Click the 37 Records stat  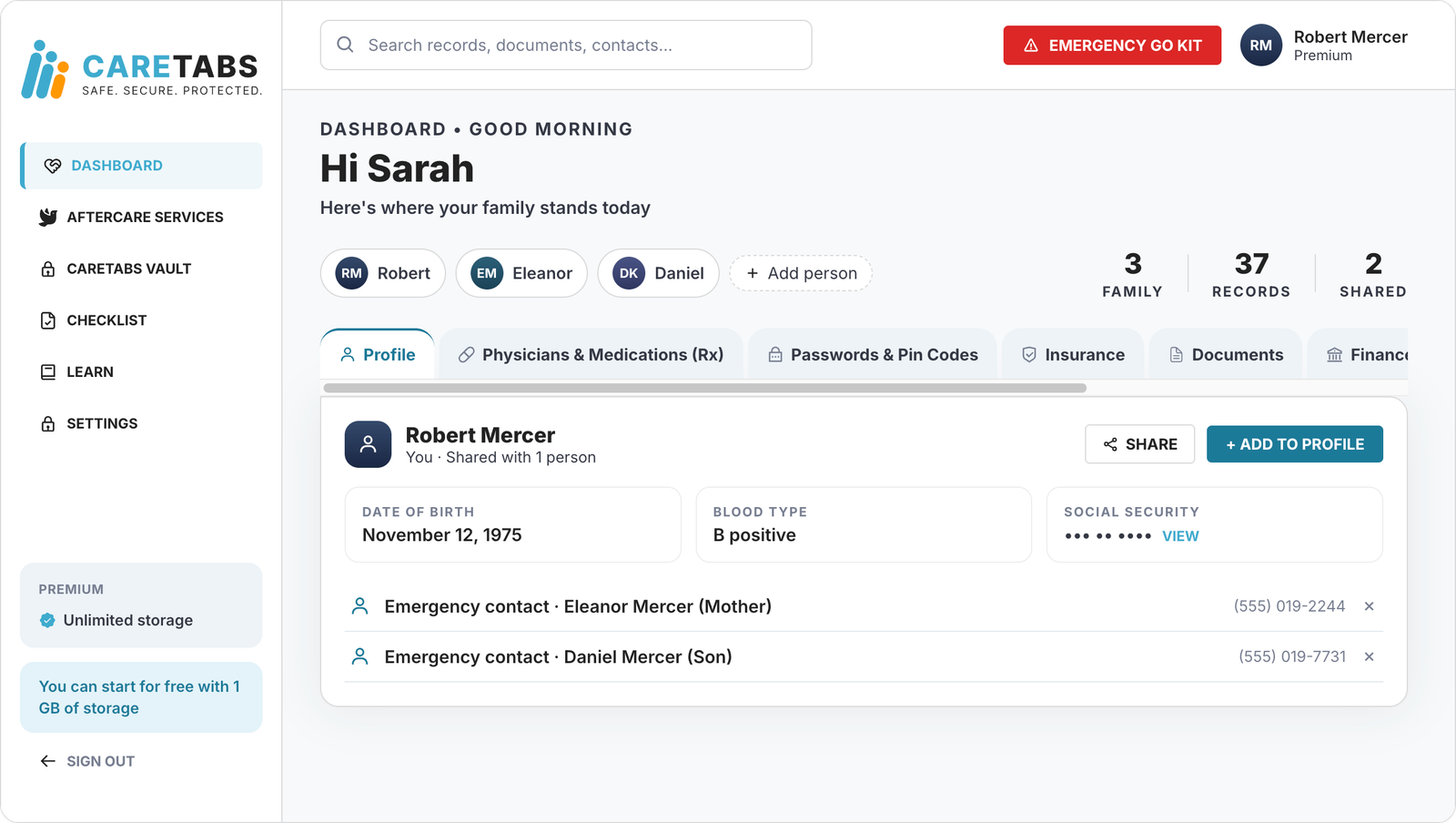tap(1251, 274)
